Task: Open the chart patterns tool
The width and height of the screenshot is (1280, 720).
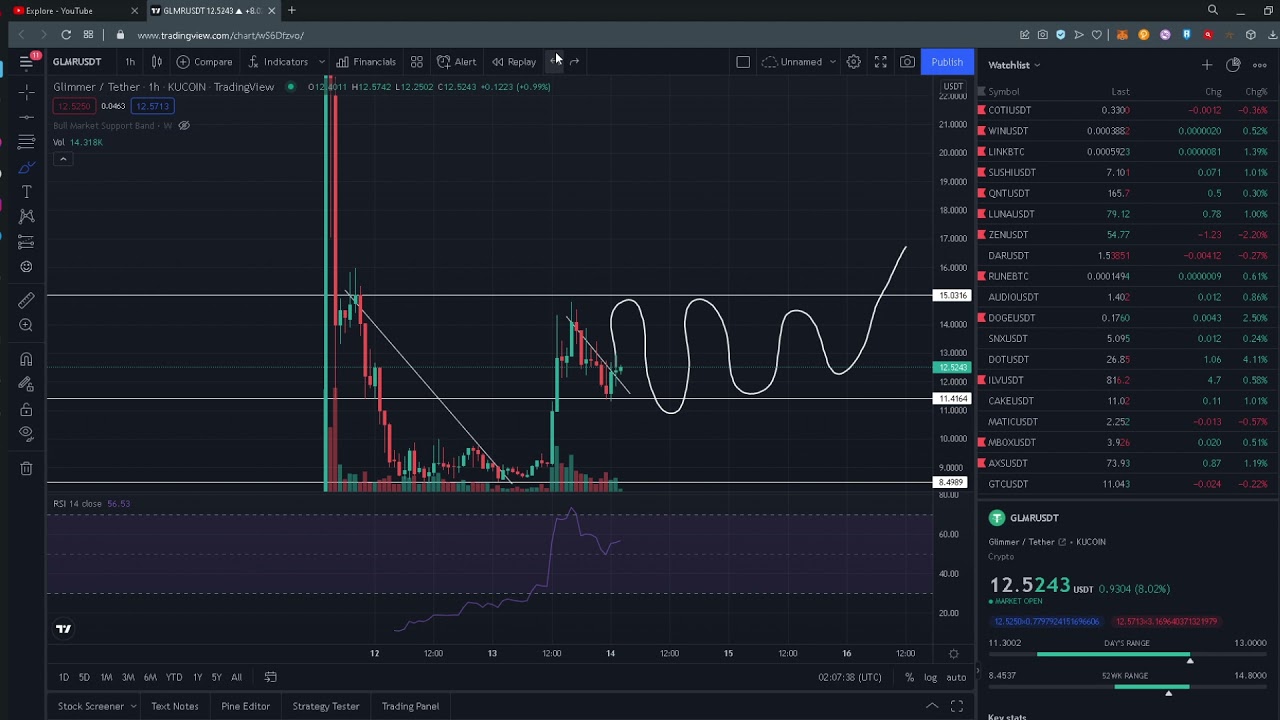Action: click(x=26, y=217)
